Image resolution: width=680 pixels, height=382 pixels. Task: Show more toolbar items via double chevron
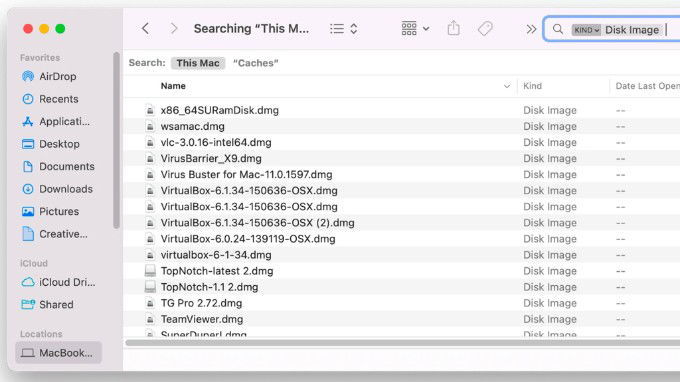point(531,29)
